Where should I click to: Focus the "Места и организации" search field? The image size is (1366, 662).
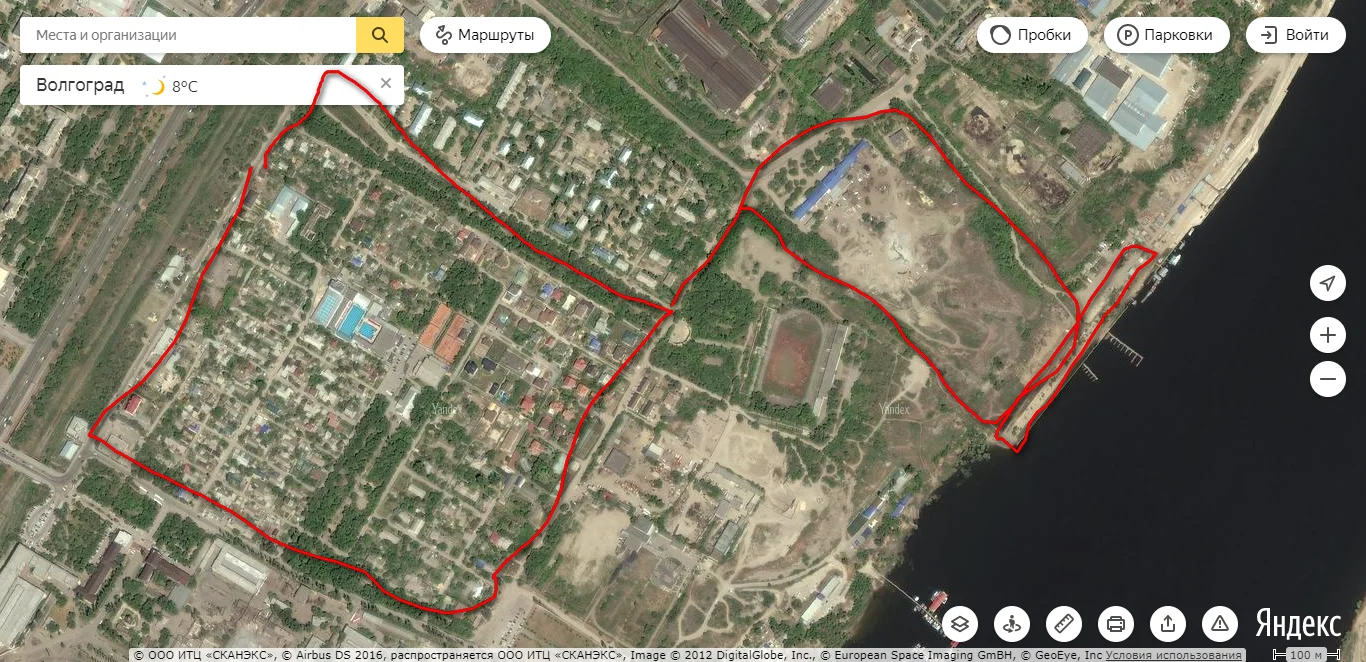pyautogui.click(x=188, y=35)
